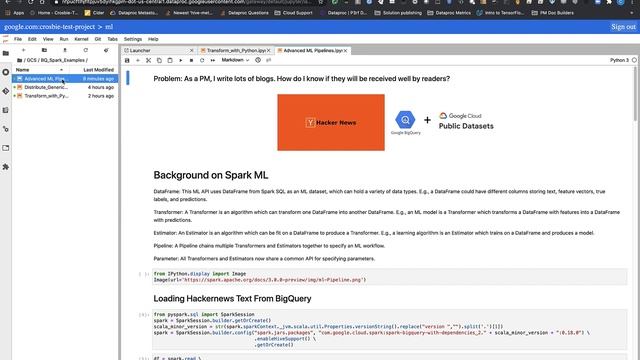
Task: Click the root folder icon in breadcrumb
Action: [x=20, y=60]
